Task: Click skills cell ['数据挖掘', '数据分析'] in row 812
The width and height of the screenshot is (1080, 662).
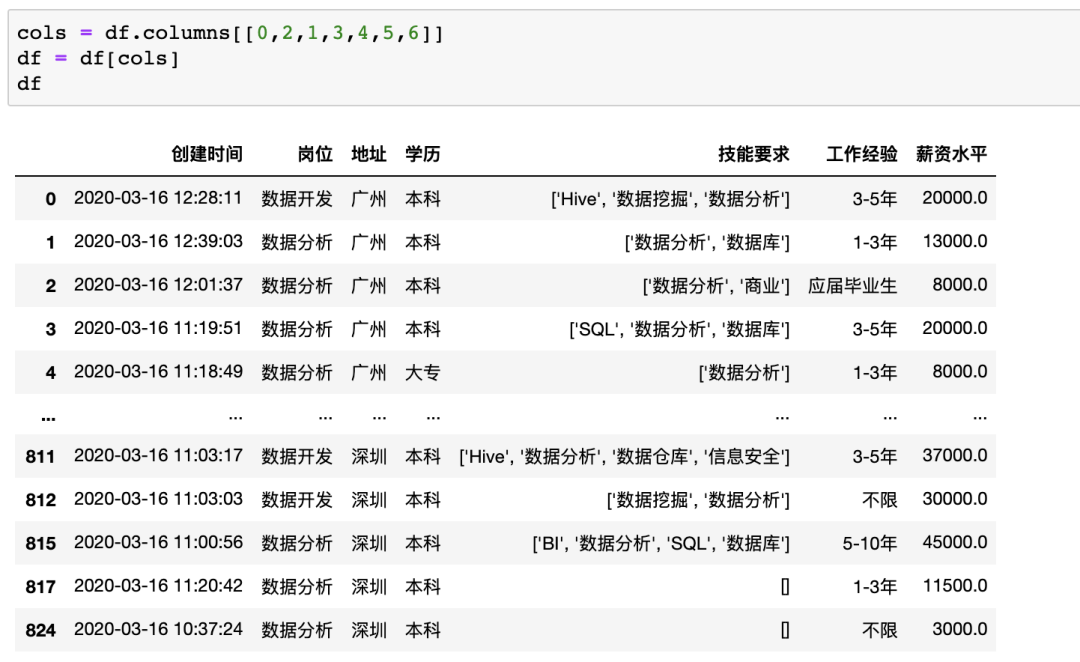Action: (698, 500)
